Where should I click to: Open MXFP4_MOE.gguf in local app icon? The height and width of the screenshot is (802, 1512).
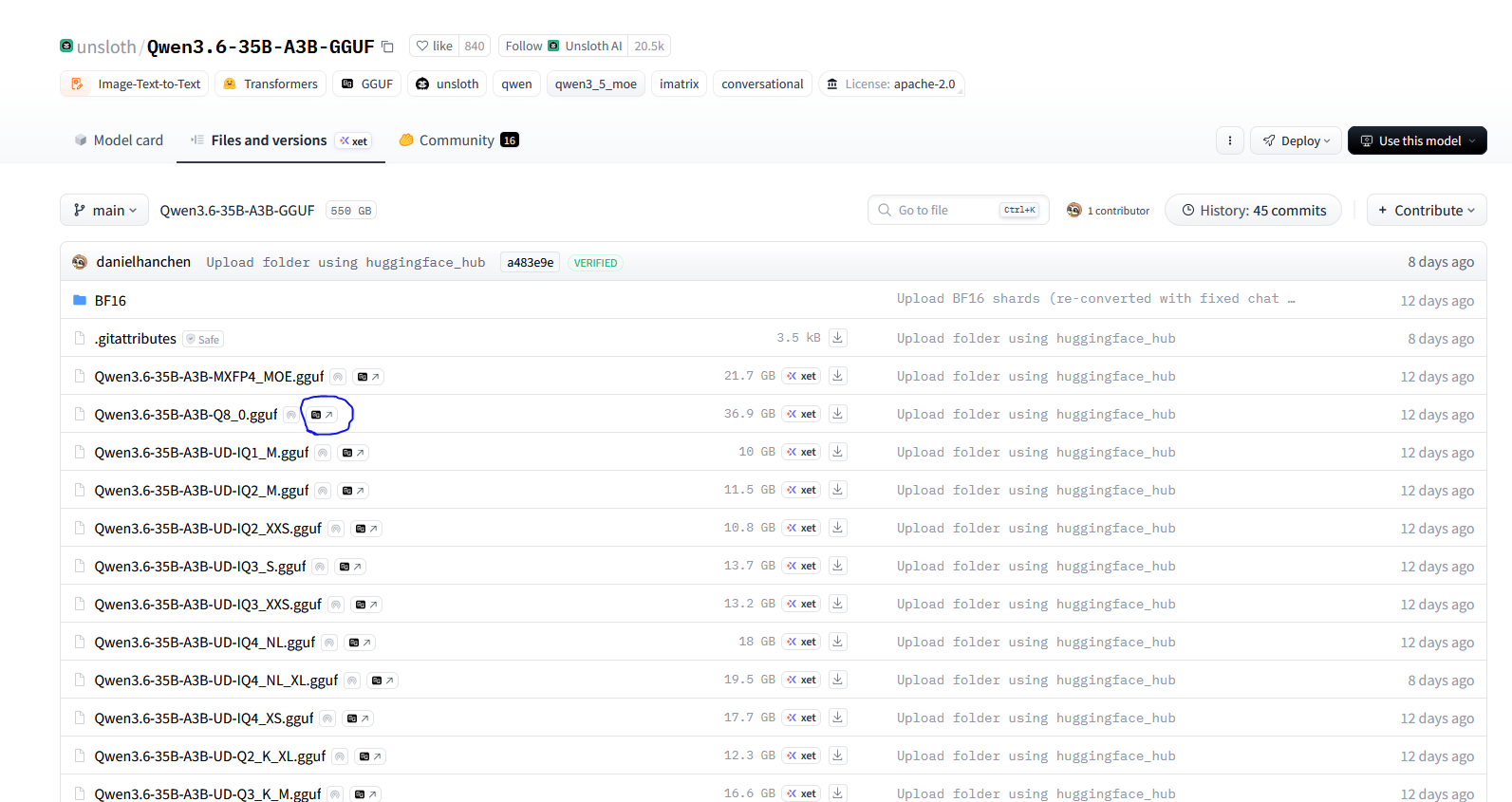pyautogui.click(x=368, y=377)
